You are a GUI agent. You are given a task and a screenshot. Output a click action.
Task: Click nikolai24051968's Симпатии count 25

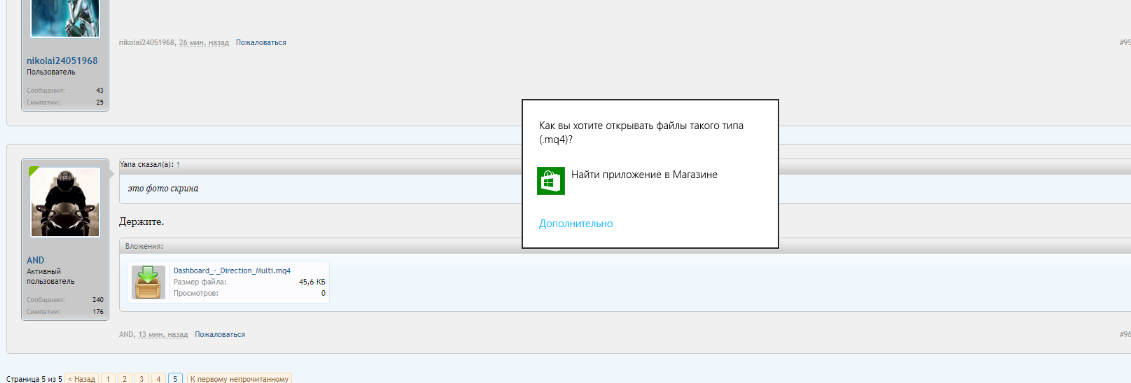100,102
